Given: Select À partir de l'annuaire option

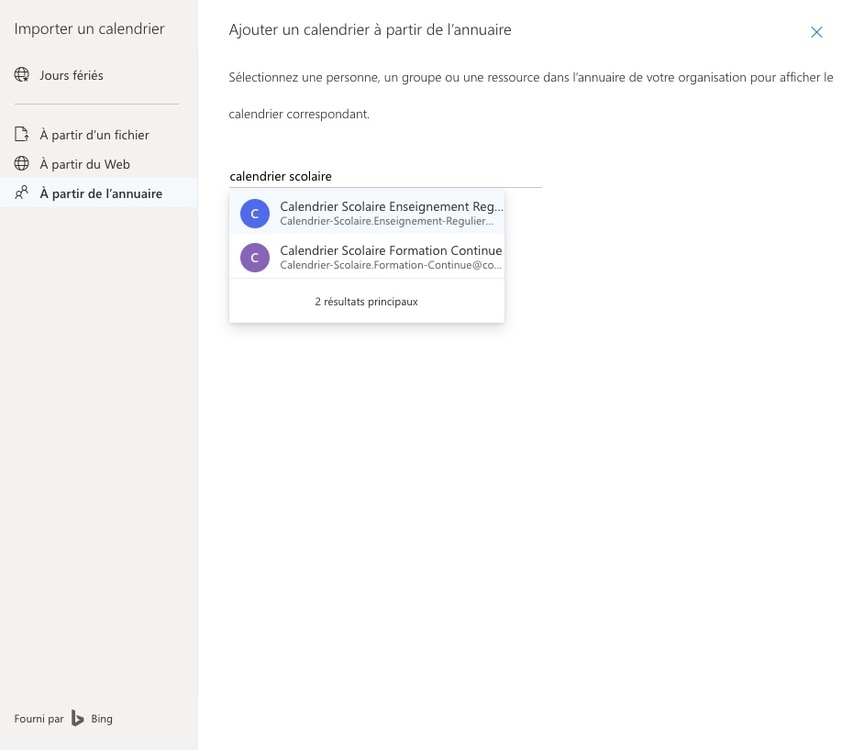Looking at the screenshot, I should point(98,193).
